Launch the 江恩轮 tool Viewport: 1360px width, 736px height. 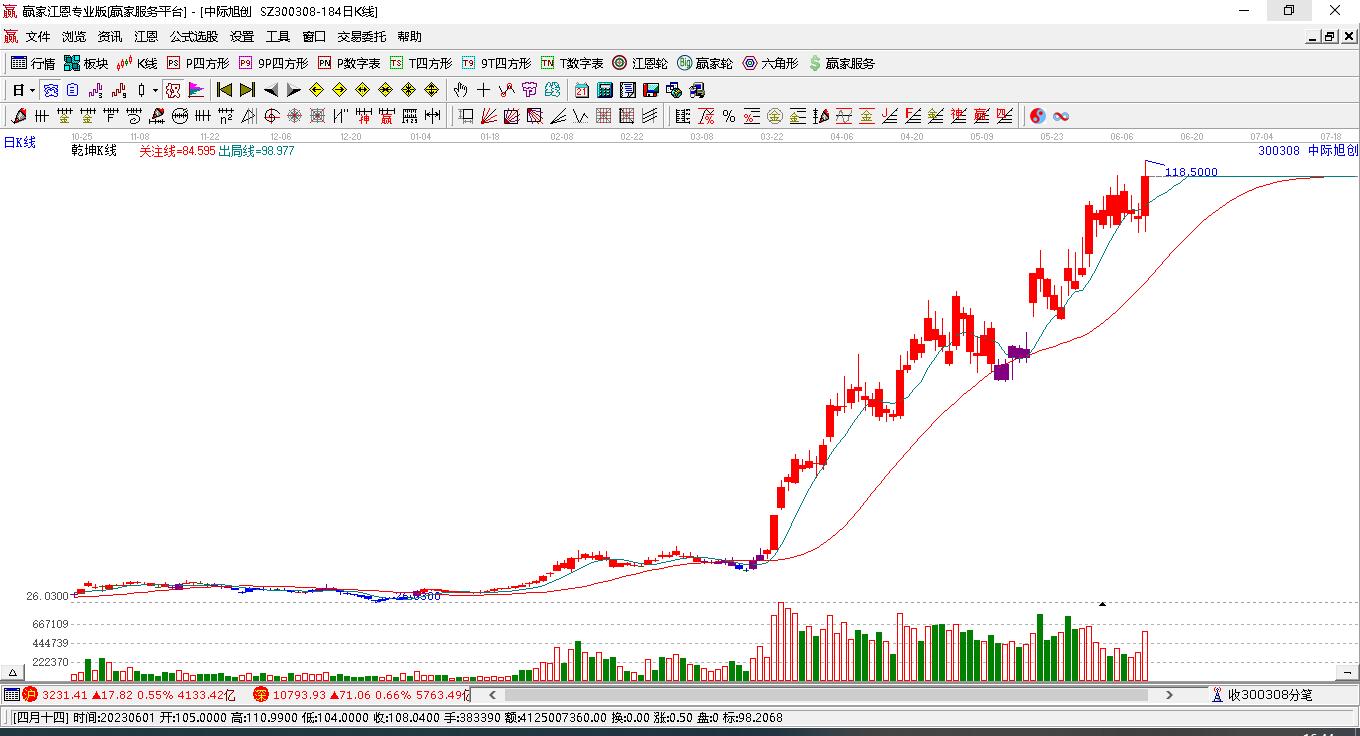(x=640, y=63)
